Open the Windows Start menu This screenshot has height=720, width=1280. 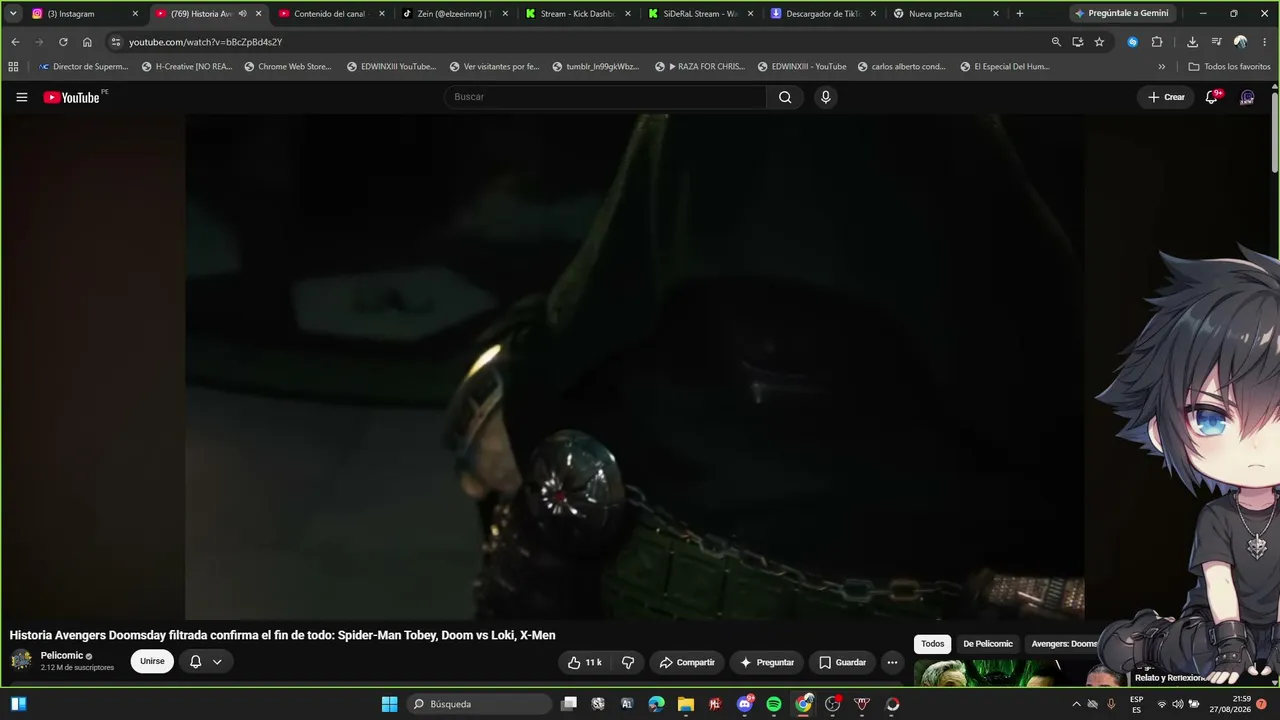389,704
